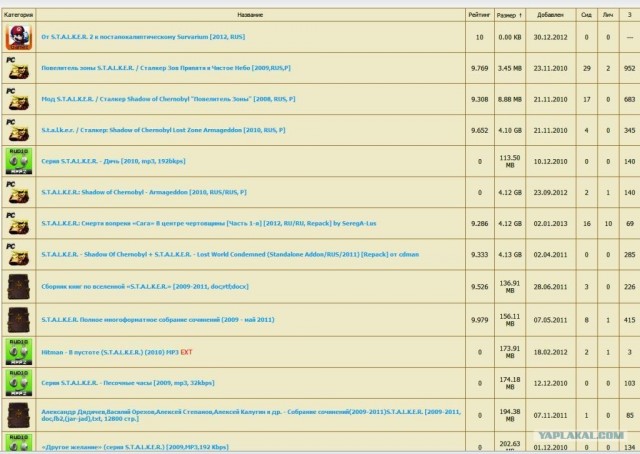Image resolution: width=640 pixels, height=454 pixels.
Task: Open the audio MP3 icon beside the Дичь entry
Action: pyautogui.click(x=19, y=161)
